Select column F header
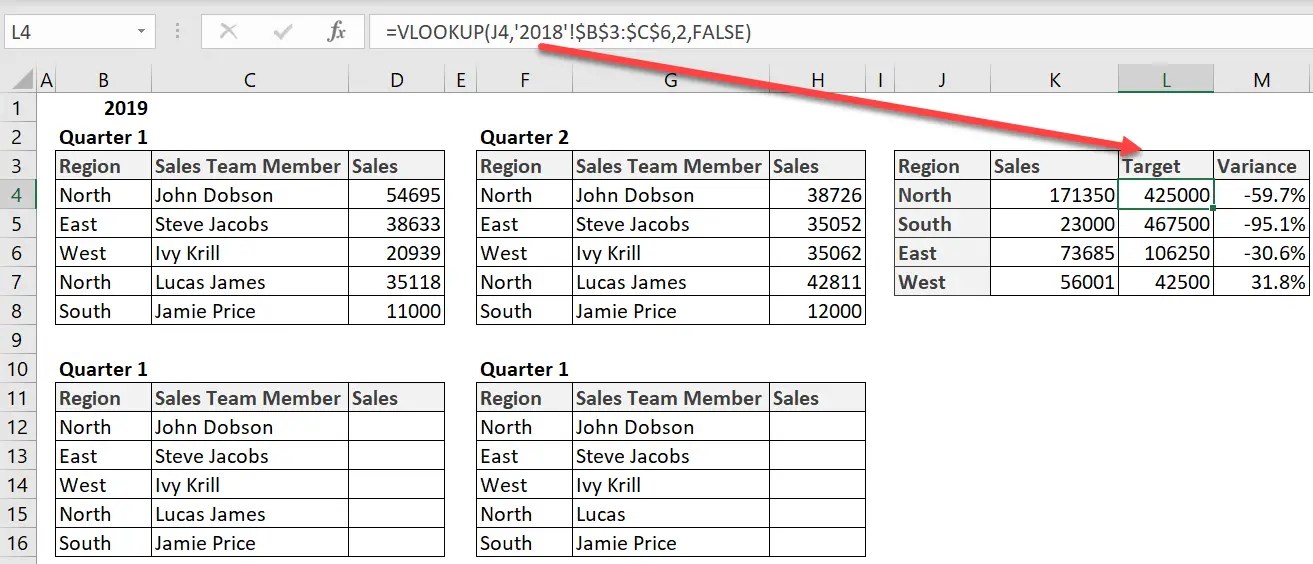The image size is (1313, 564). [525, 80]
